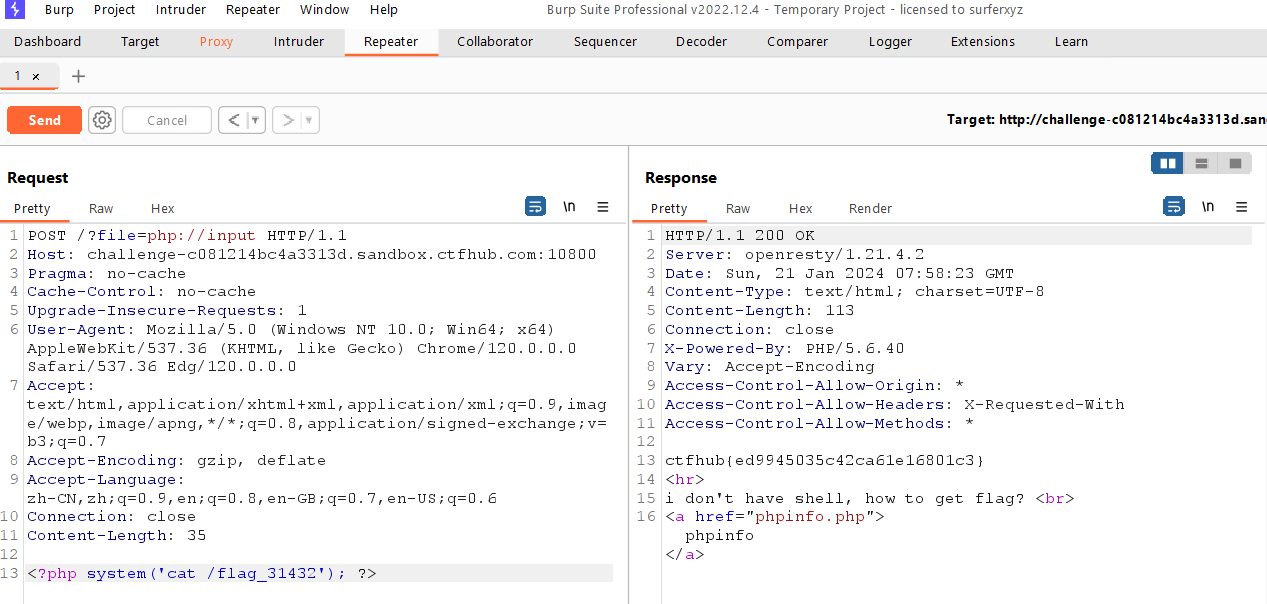
Task: Click the POST /?file=php://input request line
Action: click(187, 236)
